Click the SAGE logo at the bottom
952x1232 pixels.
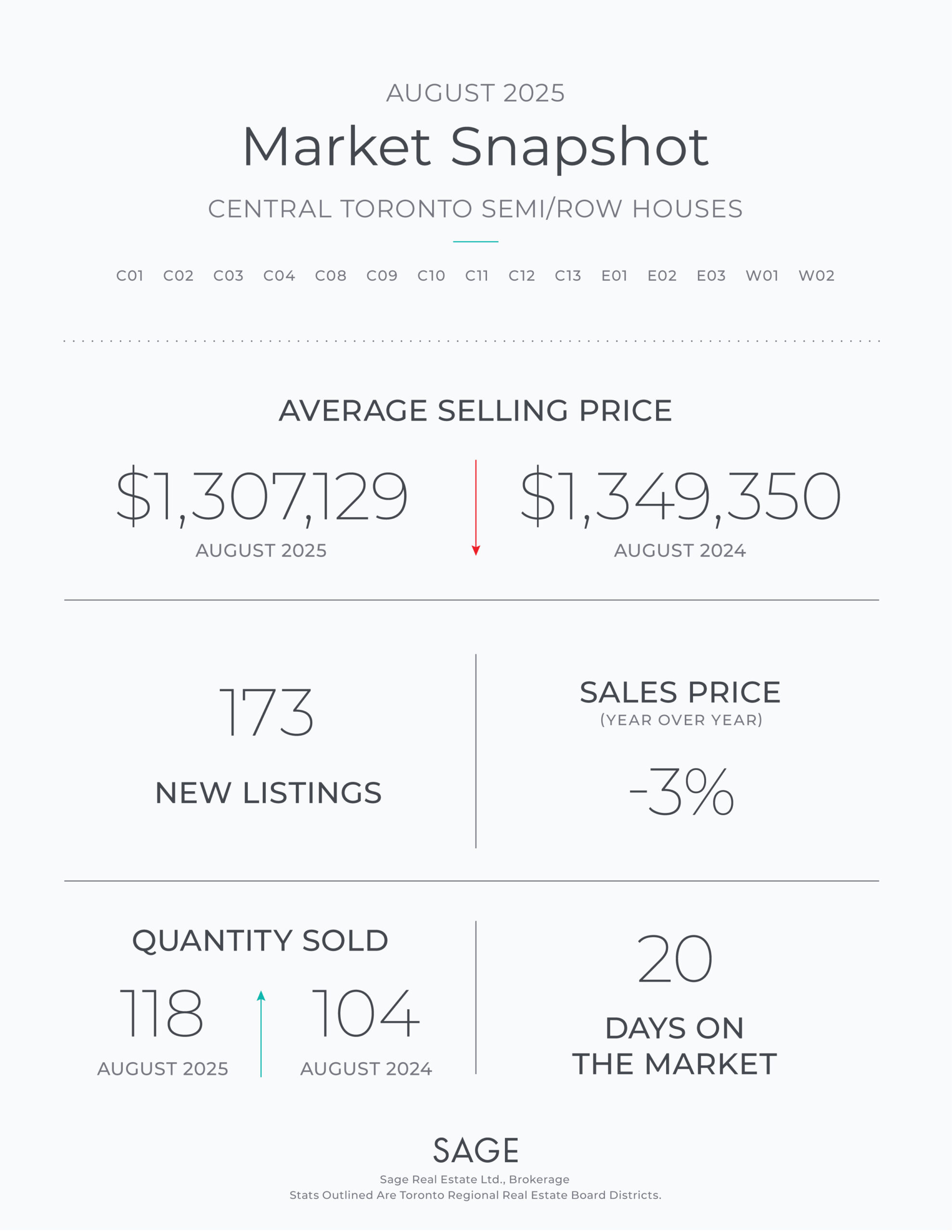(476, 1151)
